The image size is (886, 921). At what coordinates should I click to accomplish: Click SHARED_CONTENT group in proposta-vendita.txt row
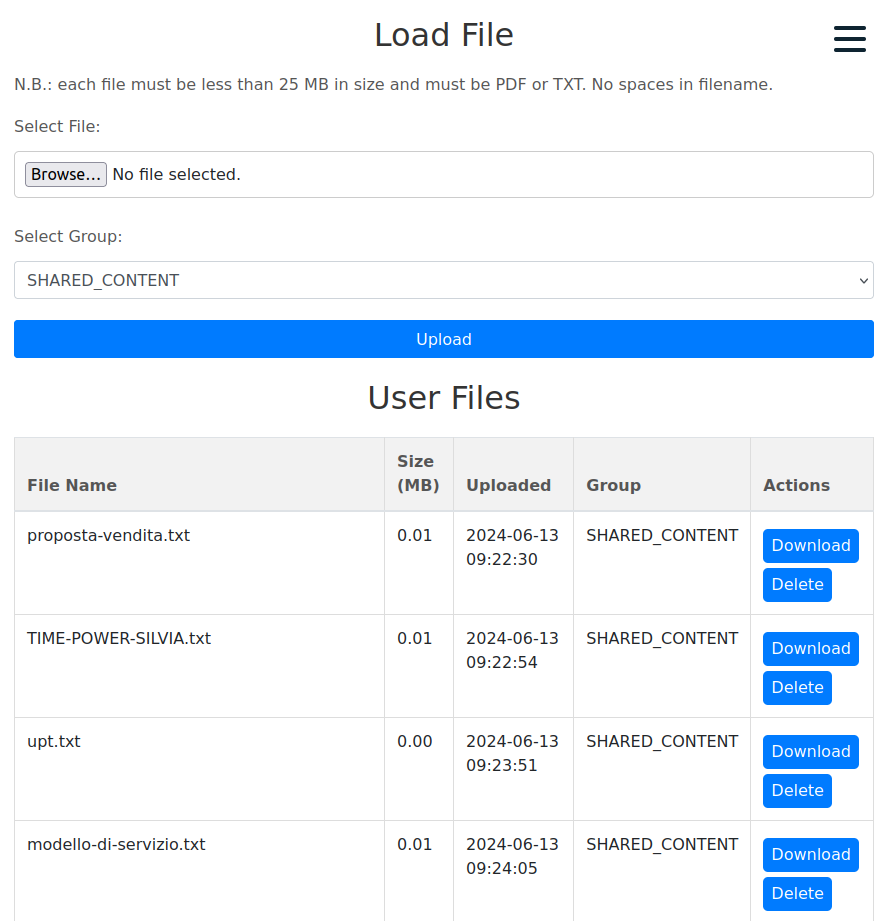click(x=662, y=536)
